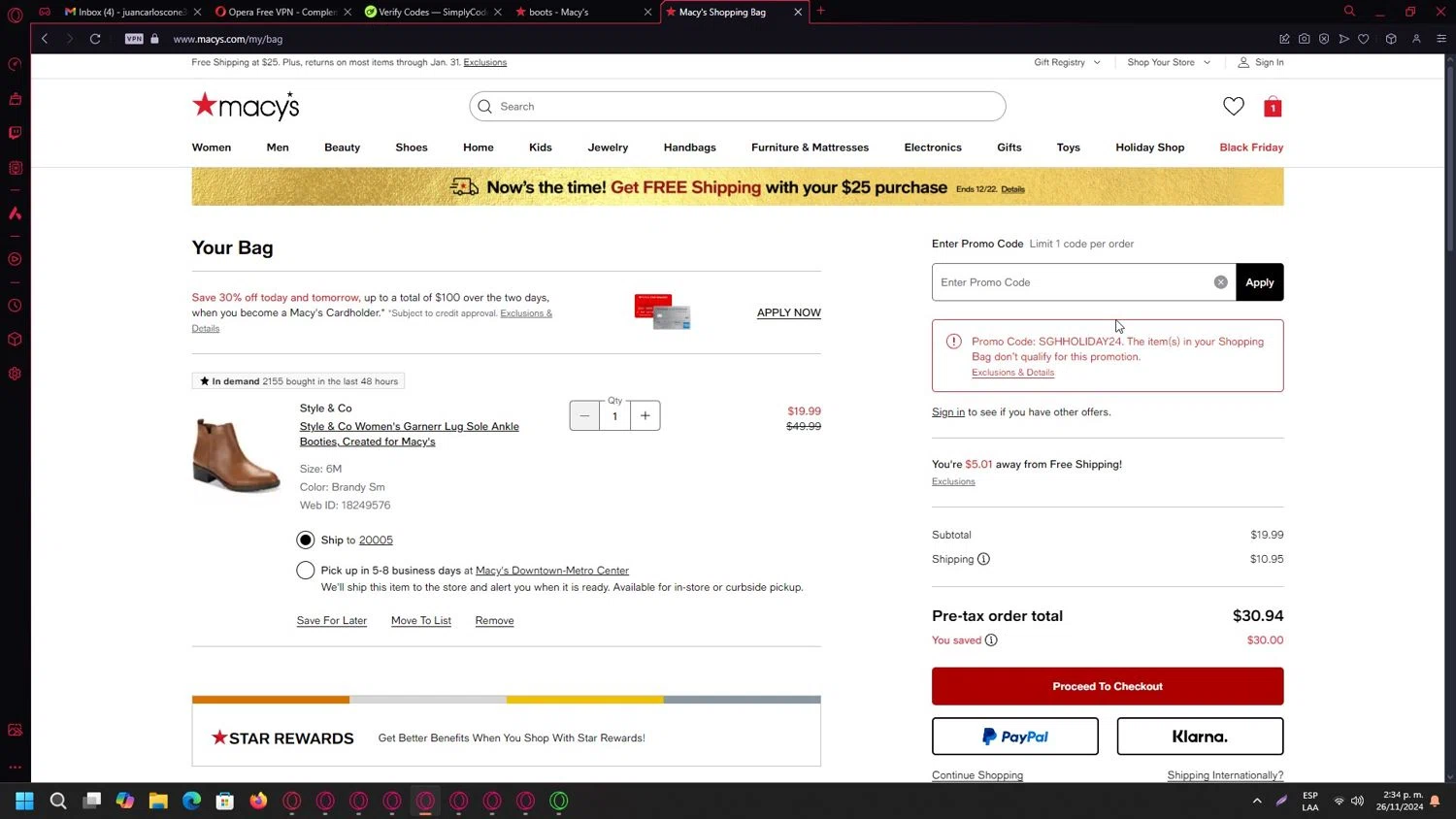Decrease item quantity with minus
Image resolution: width=1456 pixels, height=819 pixels.
pos(584,415)
